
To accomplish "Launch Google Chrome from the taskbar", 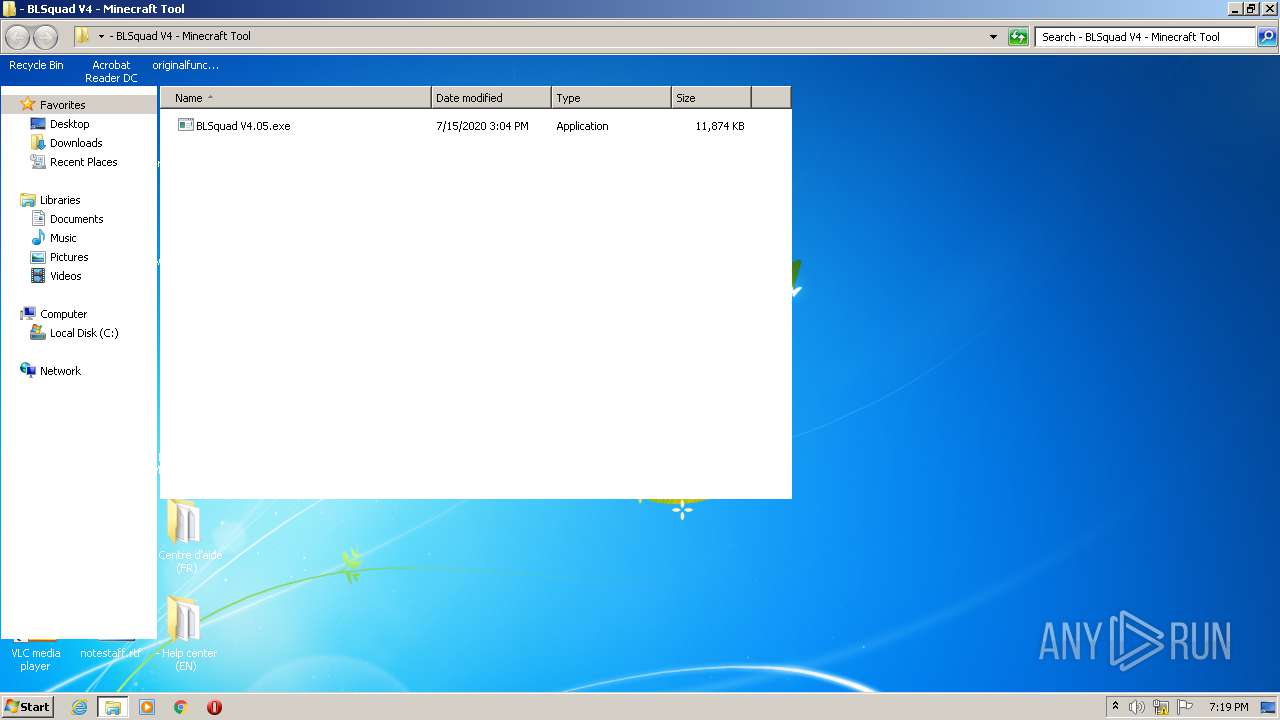I will coord(181,707).
